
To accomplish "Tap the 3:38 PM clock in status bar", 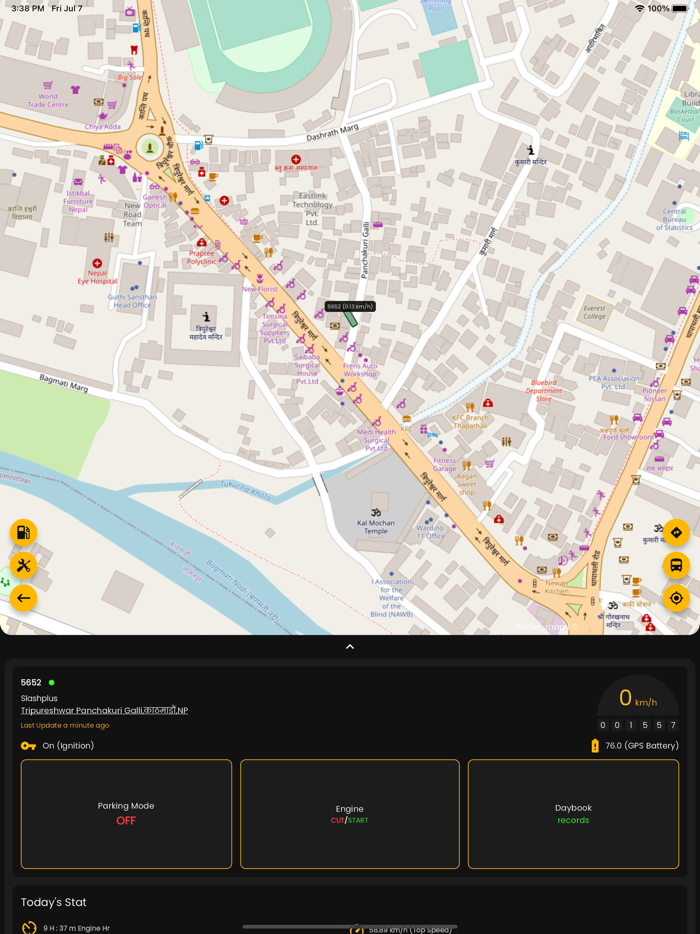I will (x=28, y=8).
